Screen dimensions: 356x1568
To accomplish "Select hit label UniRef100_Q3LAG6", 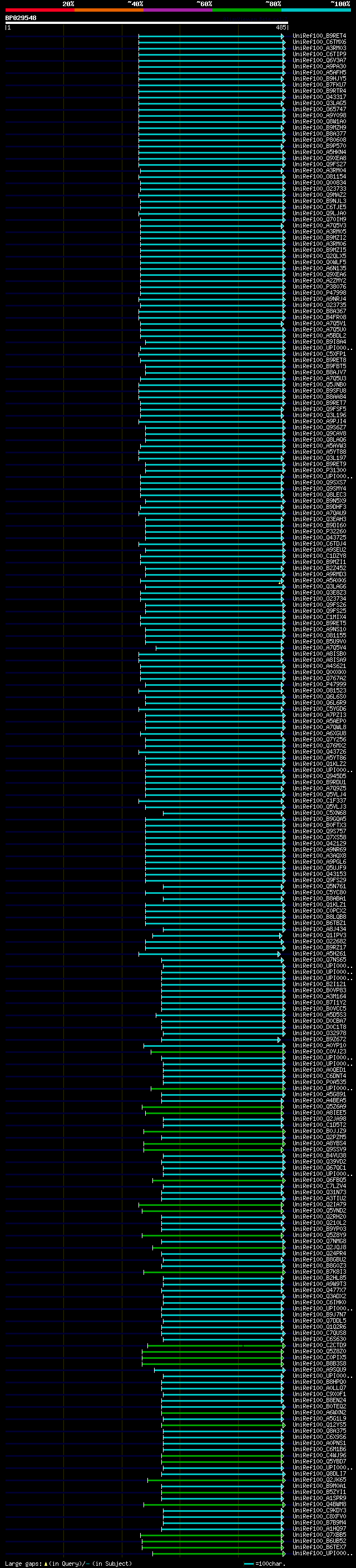I will (x=319, y=586).
